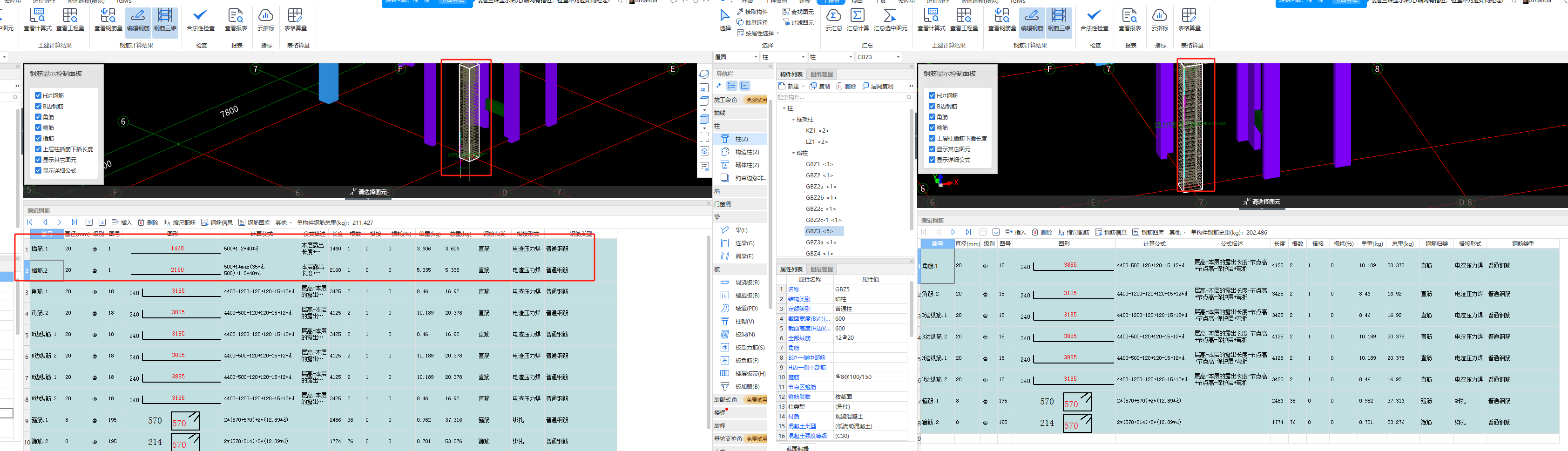
Task: Collapse the top 柱 tree root node
Action: click(x=784, y=108)
